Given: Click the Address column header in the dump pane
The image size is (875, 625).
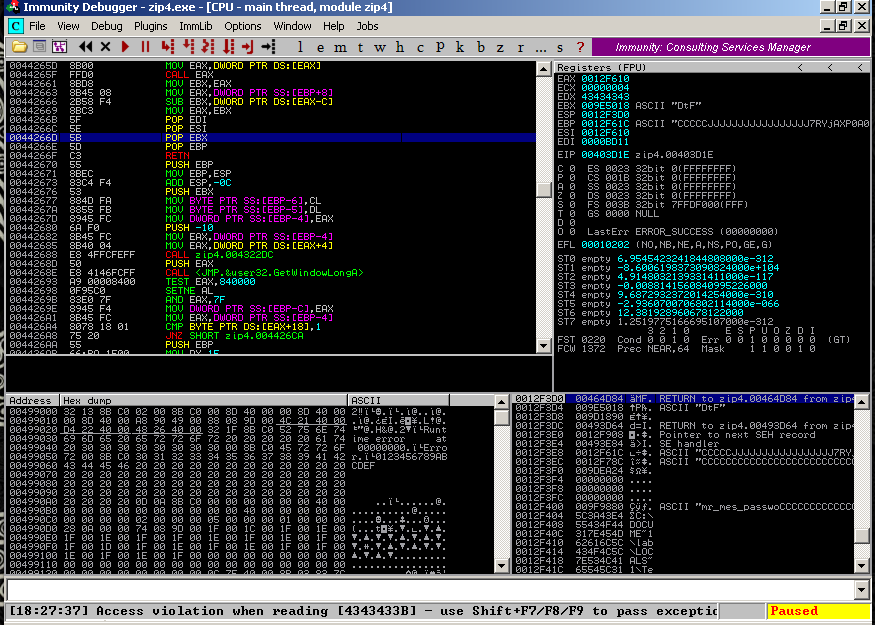Looking at the screenshot, I should point(33,401).
